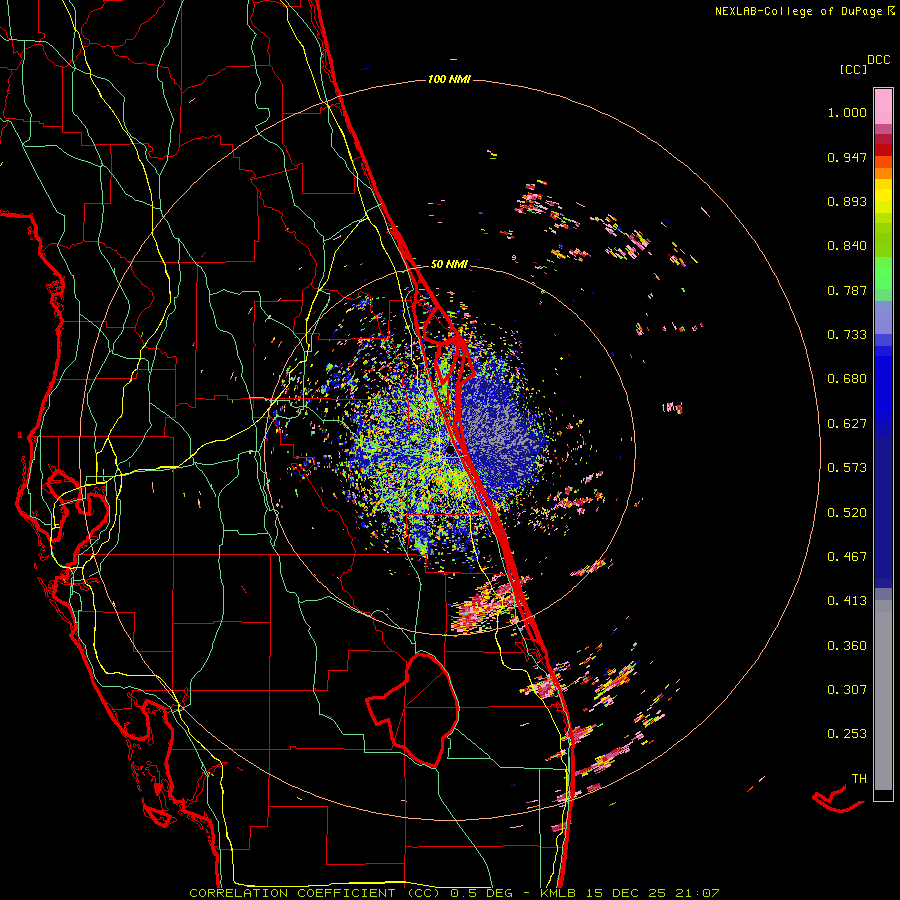Click the 15 DEC 25 date text
900x900 pixels.
(627, 893)
